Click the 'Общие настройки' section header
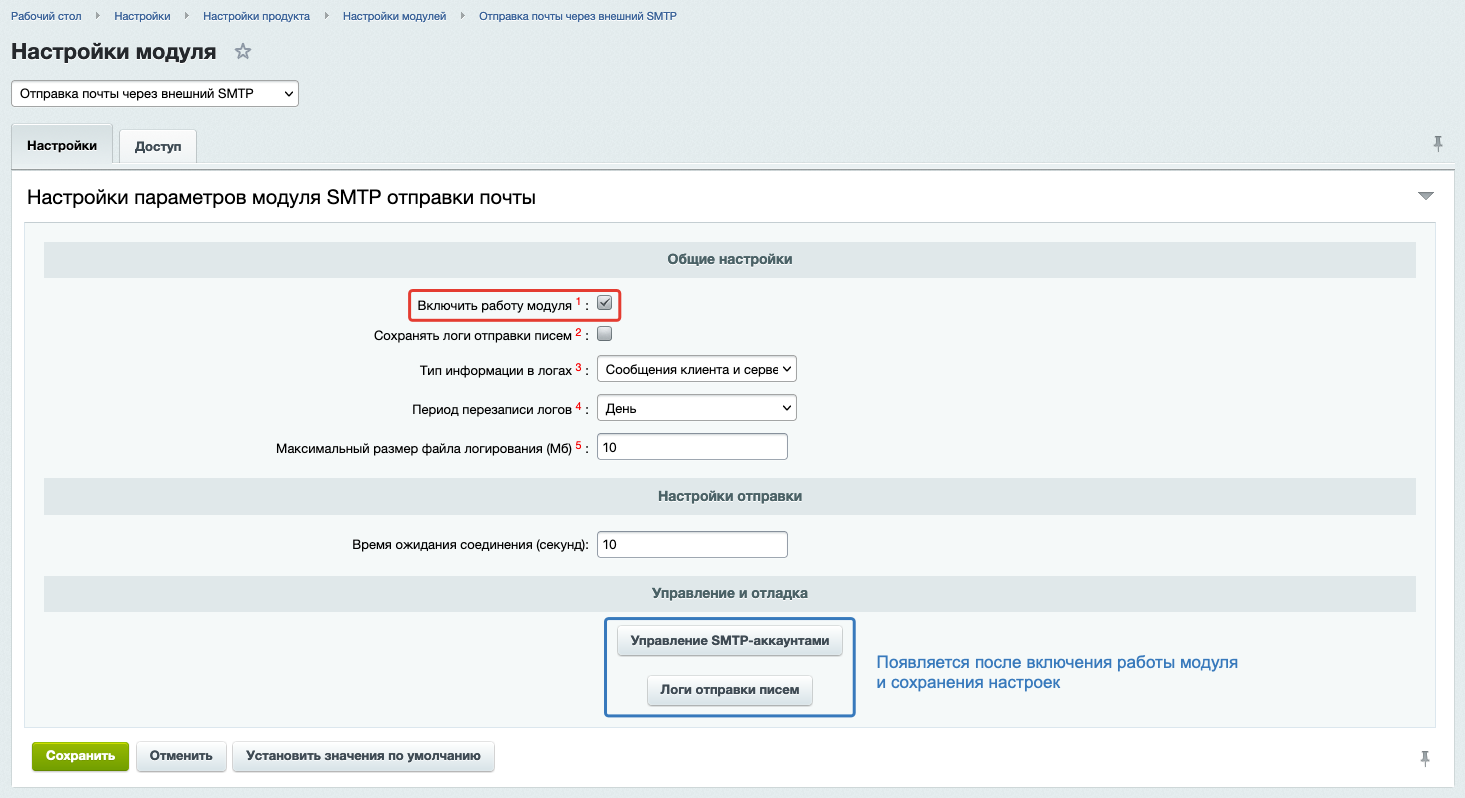 point(730,259)
